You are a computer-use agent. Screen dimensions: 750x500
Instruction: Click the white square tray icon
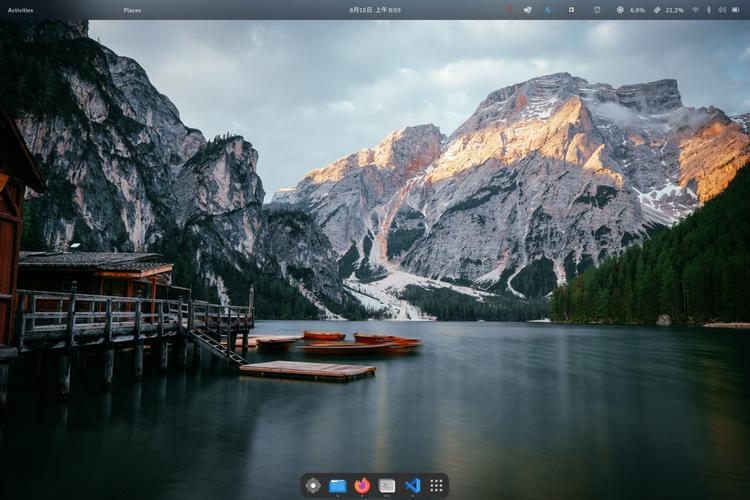click(571, 10)
